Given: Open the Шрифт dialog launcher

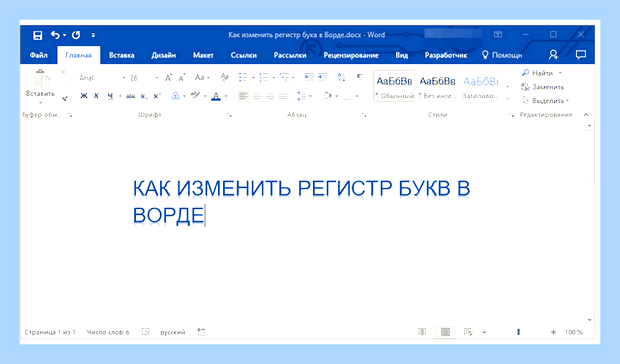Looking at the screenshot, I should pos(229,115).
